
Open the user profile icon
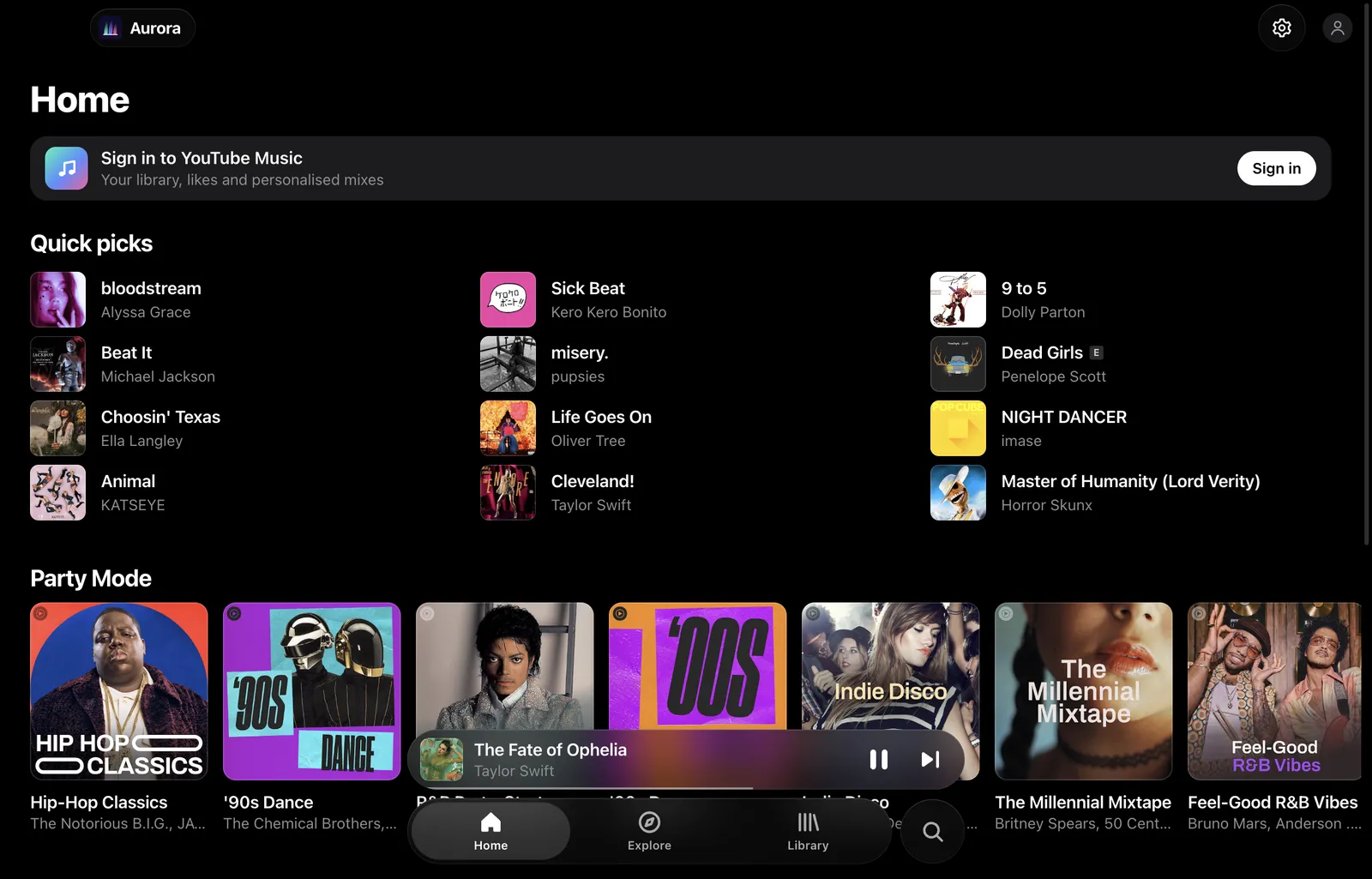(1337, 28)
